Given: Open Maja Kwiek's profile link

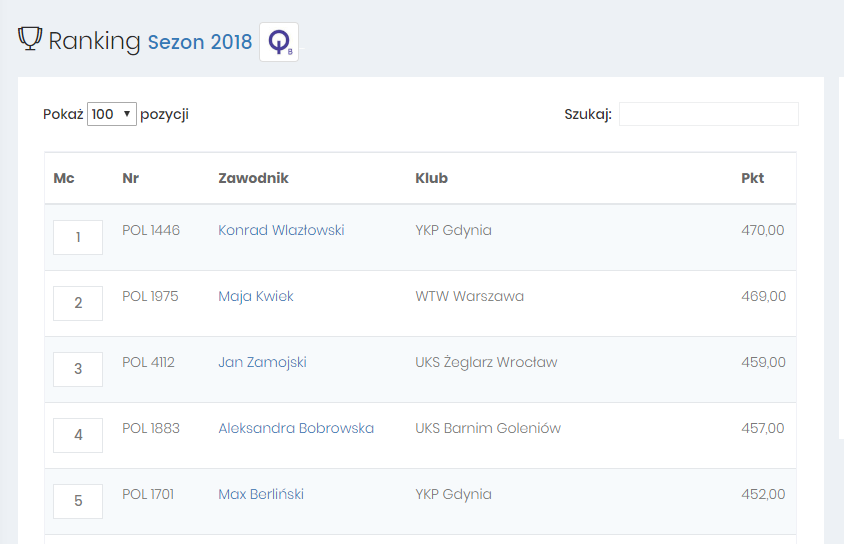Looking at the screenshot, I should 256,296.
